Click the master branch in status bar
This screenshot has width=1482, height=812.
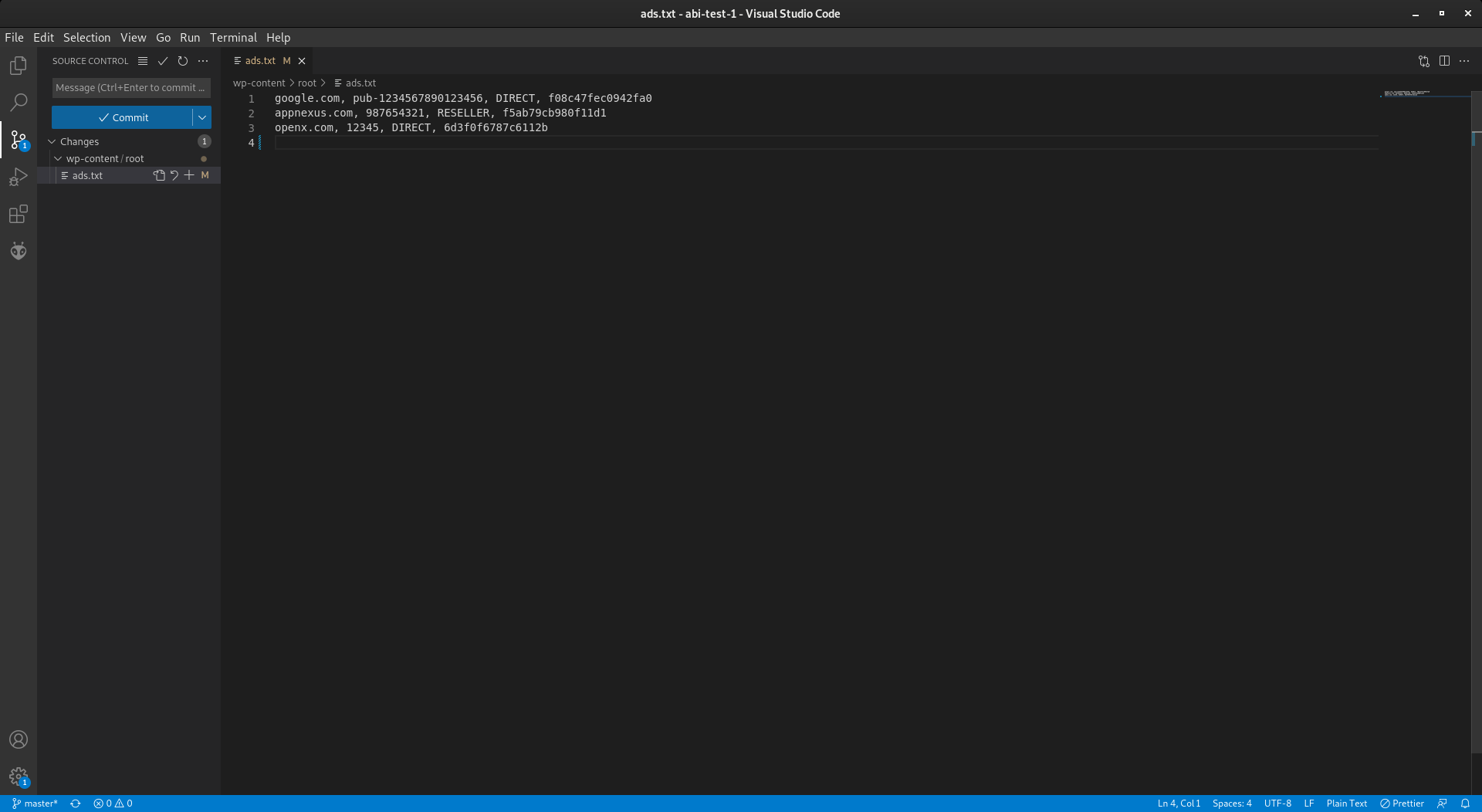point(35,804)
